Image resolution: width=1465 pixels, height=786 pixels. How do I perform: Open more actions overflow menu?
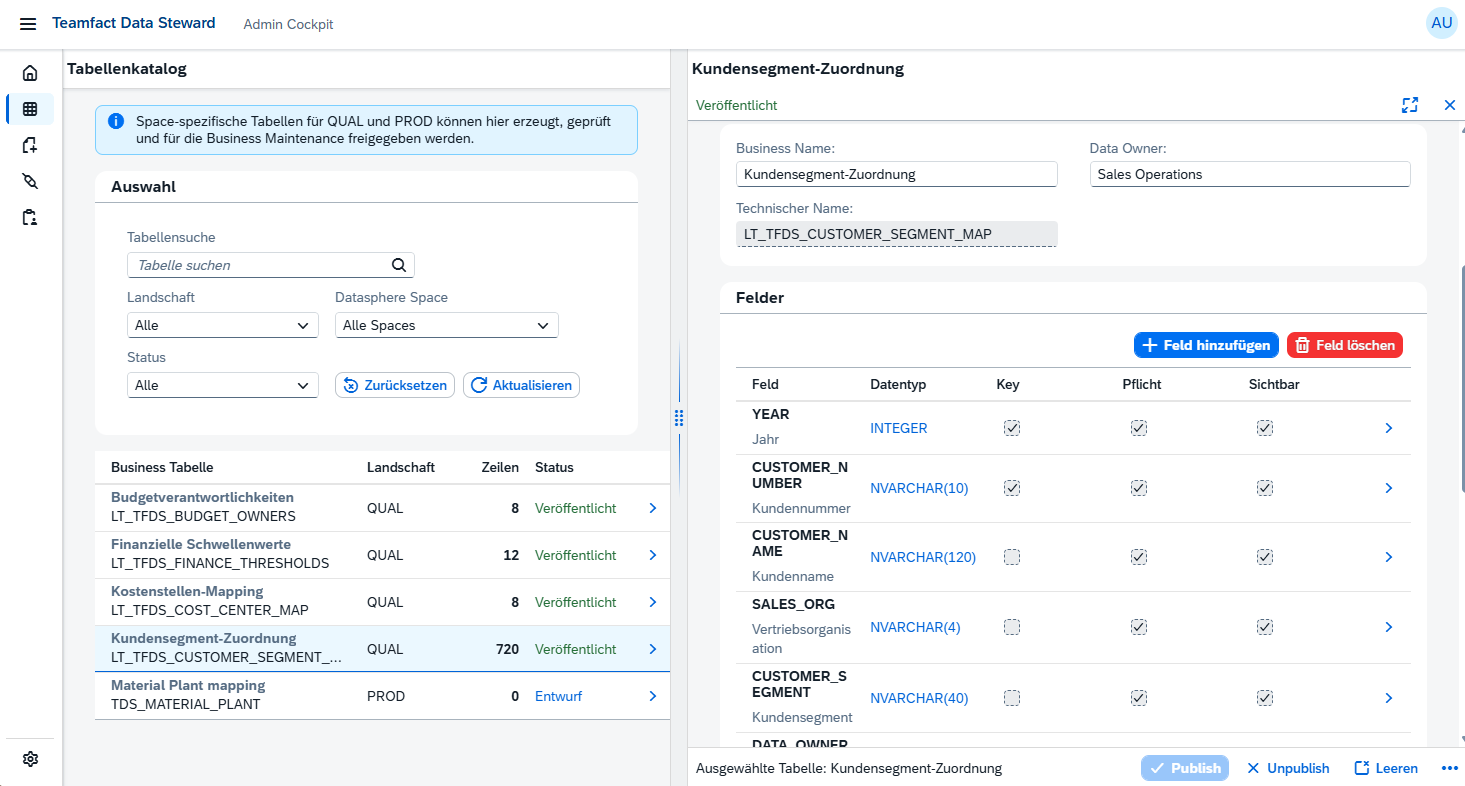(1450, 768)
